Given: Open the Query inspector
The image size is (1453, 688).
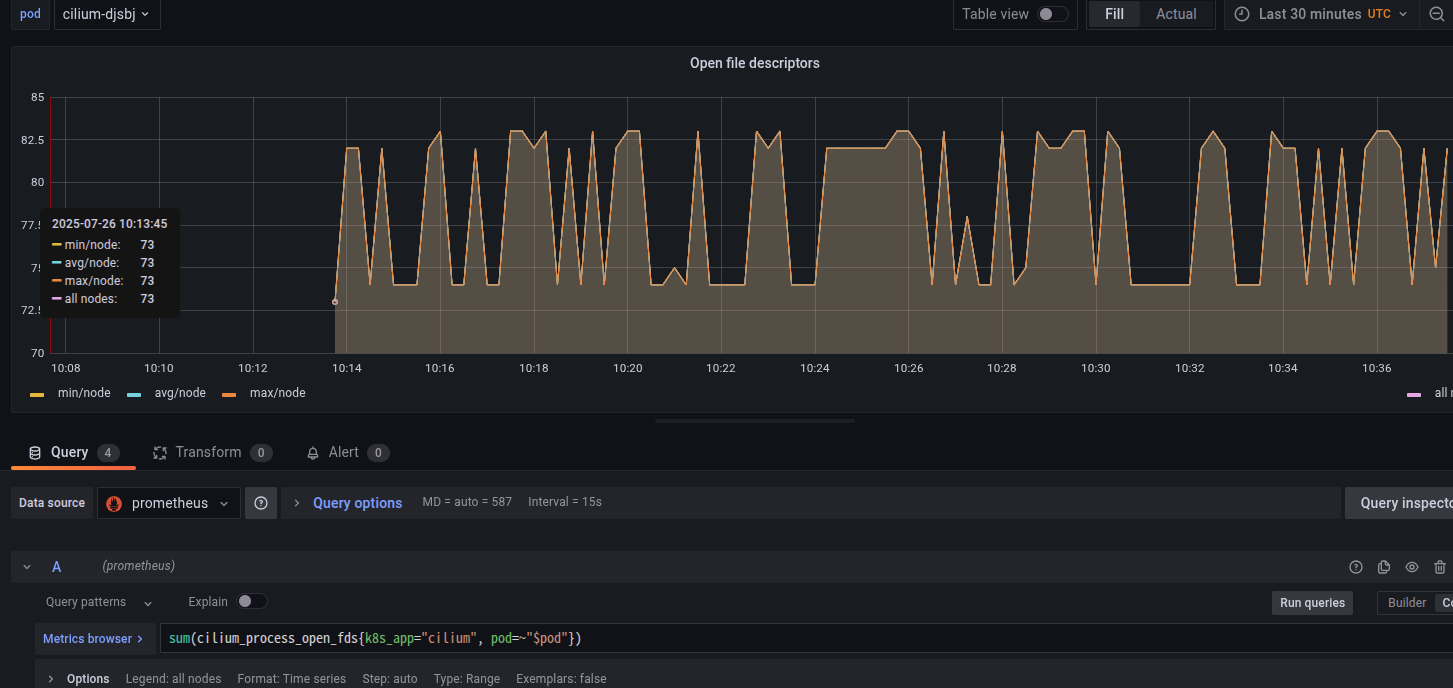Looking at the screenshot, I should [x=1399, y=503].
